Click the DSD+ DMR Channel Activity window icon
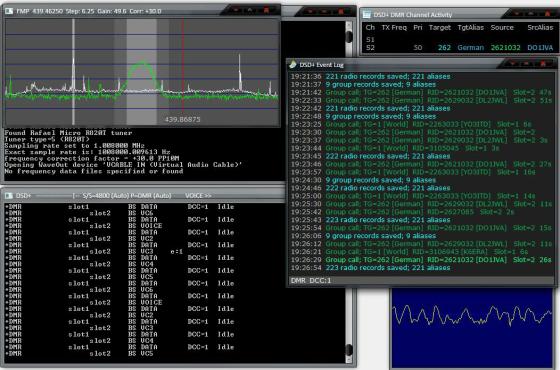The width and height of the screenshot is (560, 370). click(x=367, y=15)
